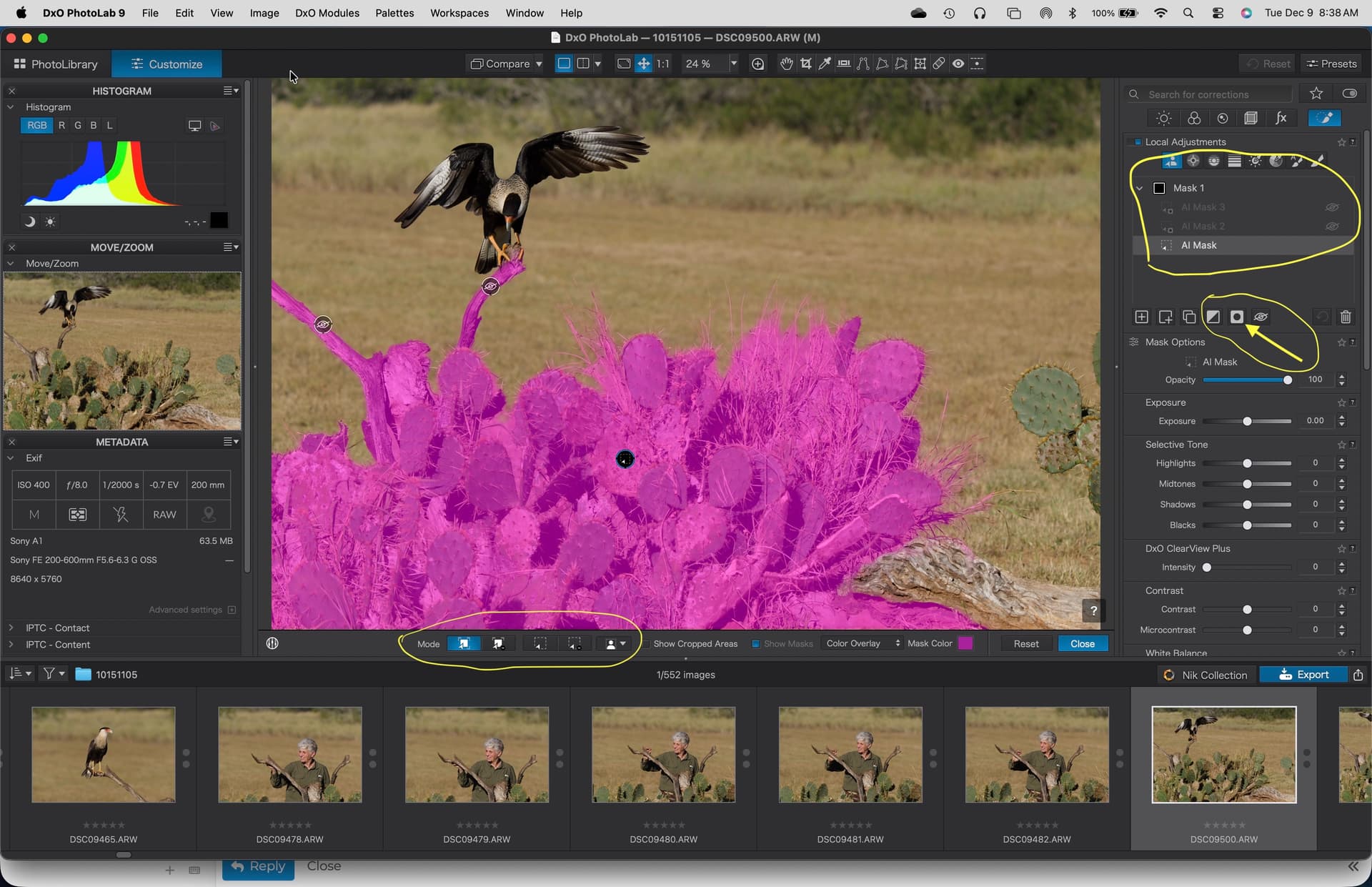The image size is (1372, 887).
Task: Select the DSC09465.ARW thumbnail
Action: tap(104, 755)
